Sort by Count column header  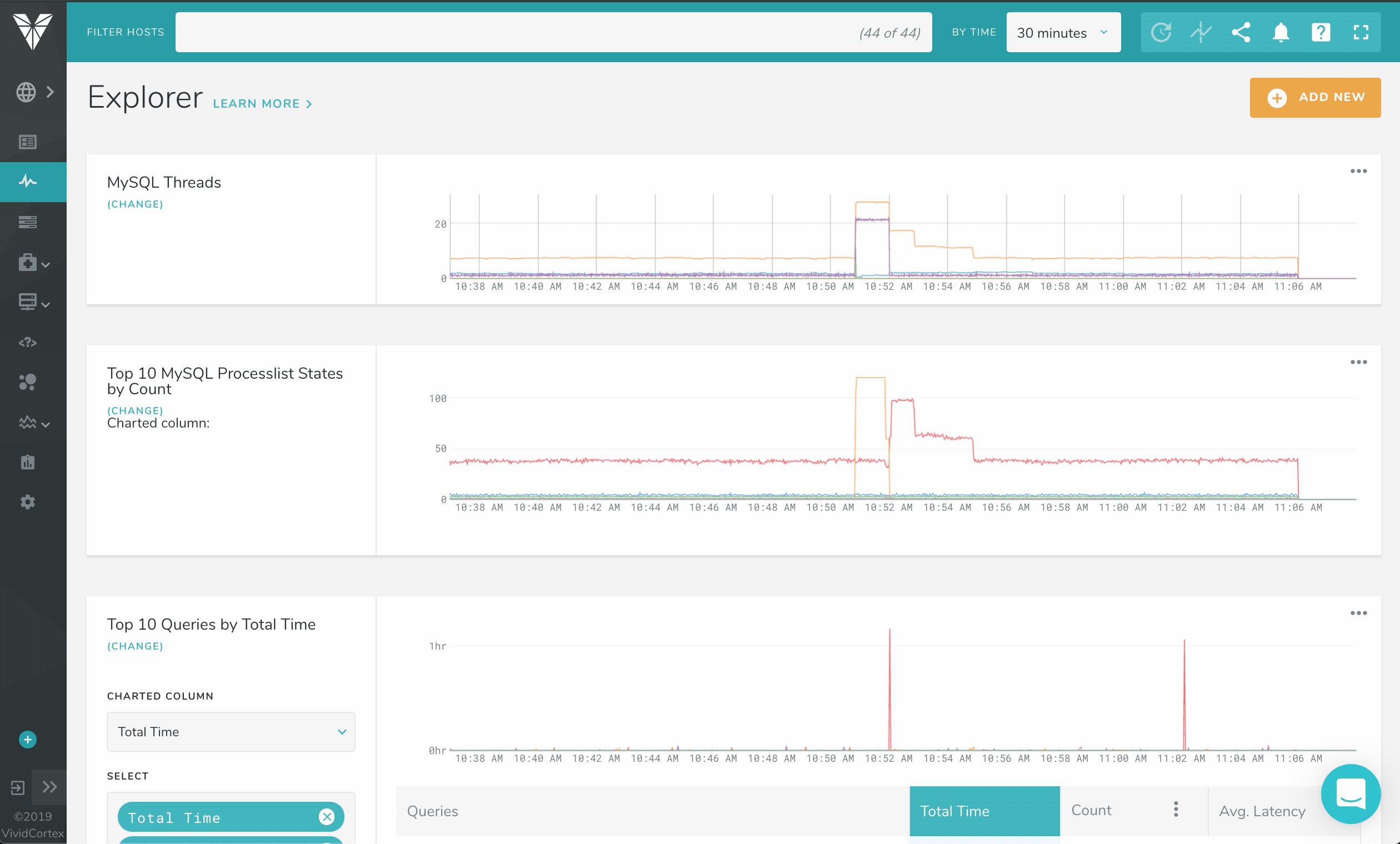[x=1091, y=810]
